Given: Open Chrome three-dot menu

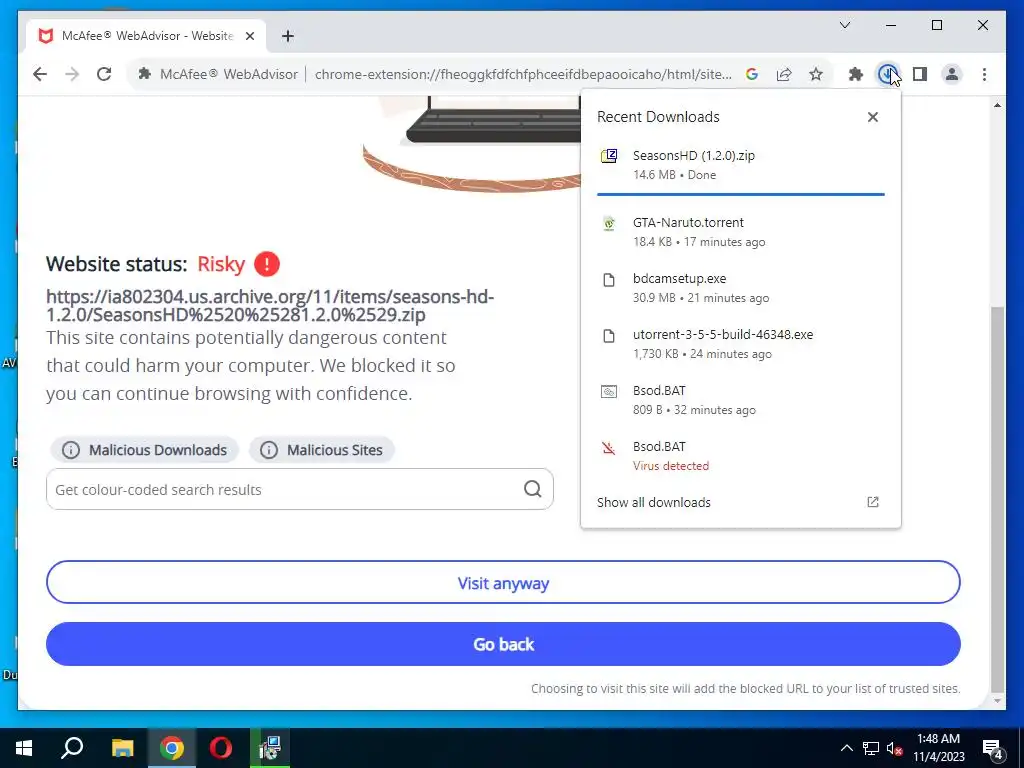Looking at the screenshot, I should 984,74.
